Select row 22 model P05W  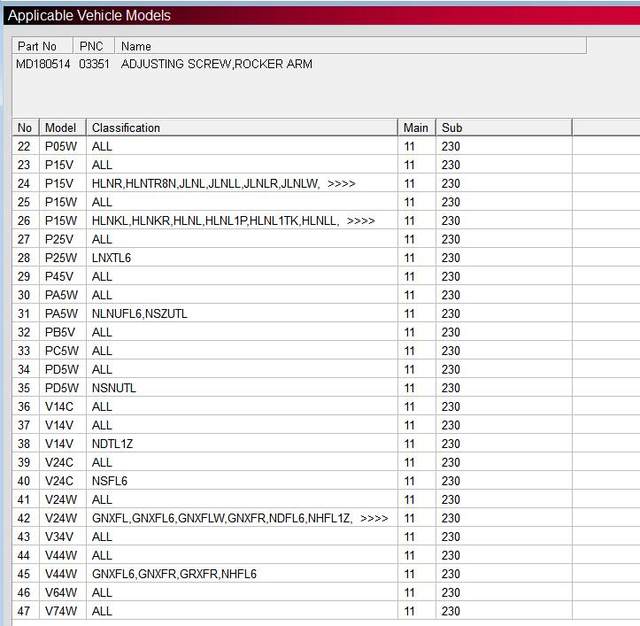pos(61,146)
